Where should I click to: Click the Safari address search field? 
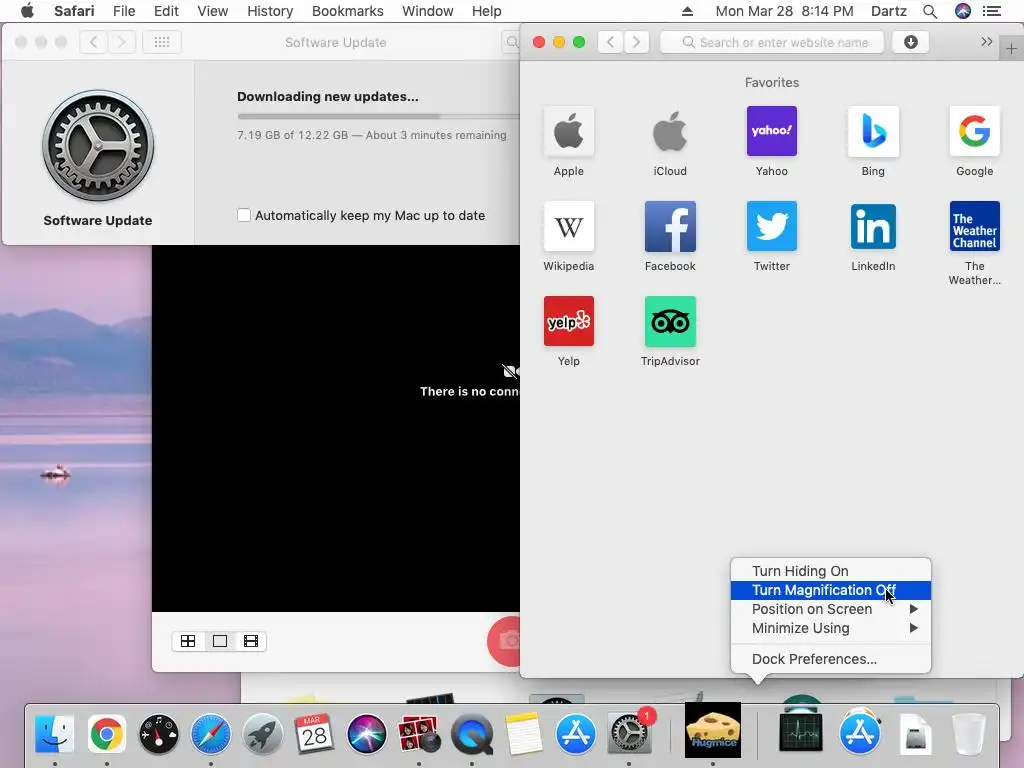(772, 42)
